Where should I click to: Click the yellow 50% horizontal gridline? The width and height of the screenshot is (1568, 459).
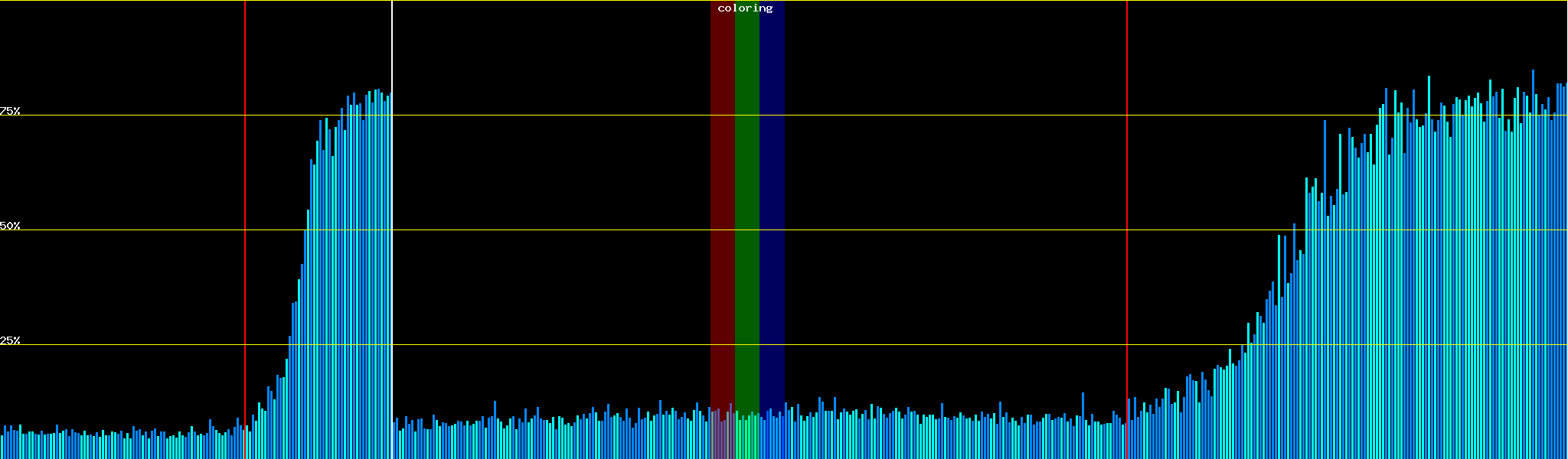tap(919, 230)
